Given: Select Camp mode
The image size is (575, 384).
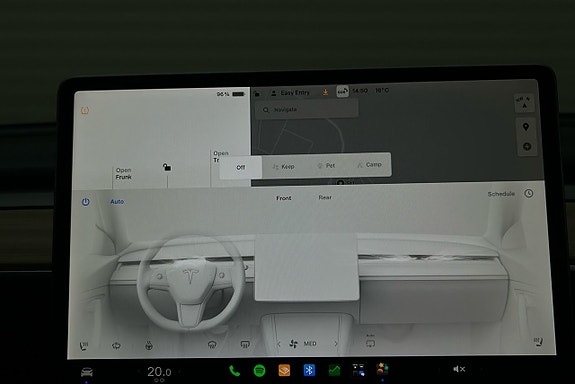Looking at the screenshot, I should click(369, 165).
